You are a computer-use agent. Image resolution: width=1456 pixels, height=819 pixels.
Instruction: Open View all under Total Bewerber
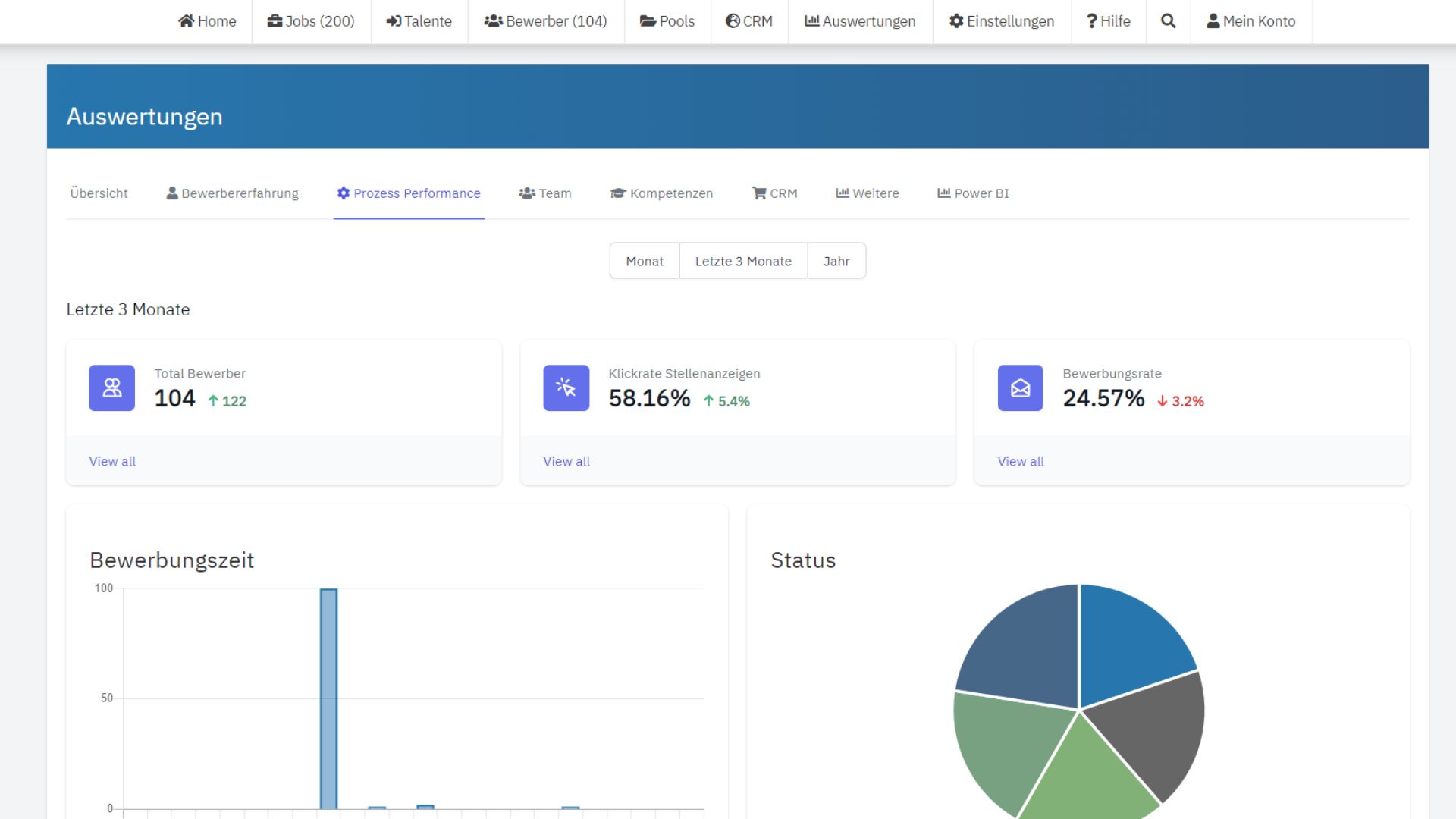click(112, 462)
